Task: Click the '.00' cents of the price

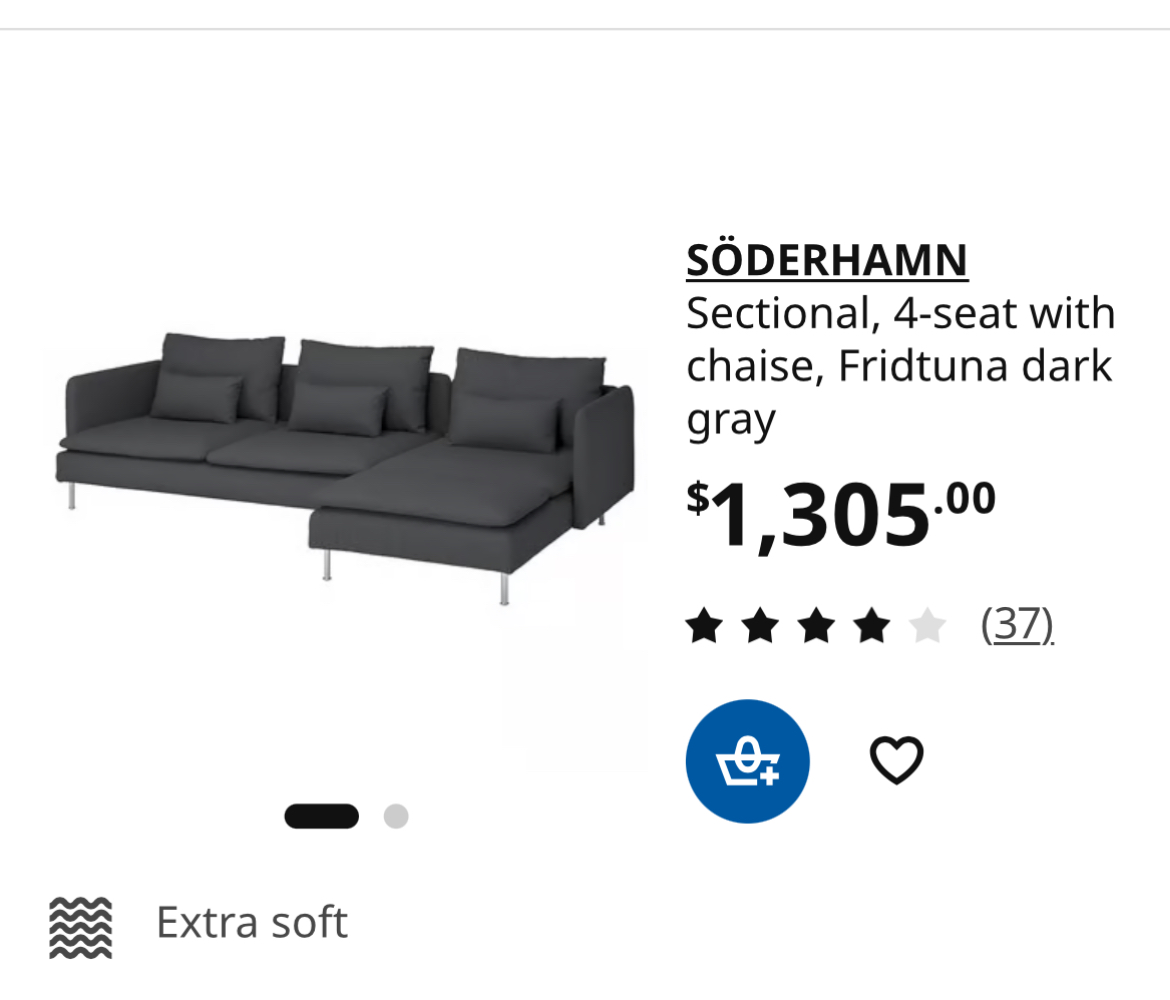Action: (965, 497)
